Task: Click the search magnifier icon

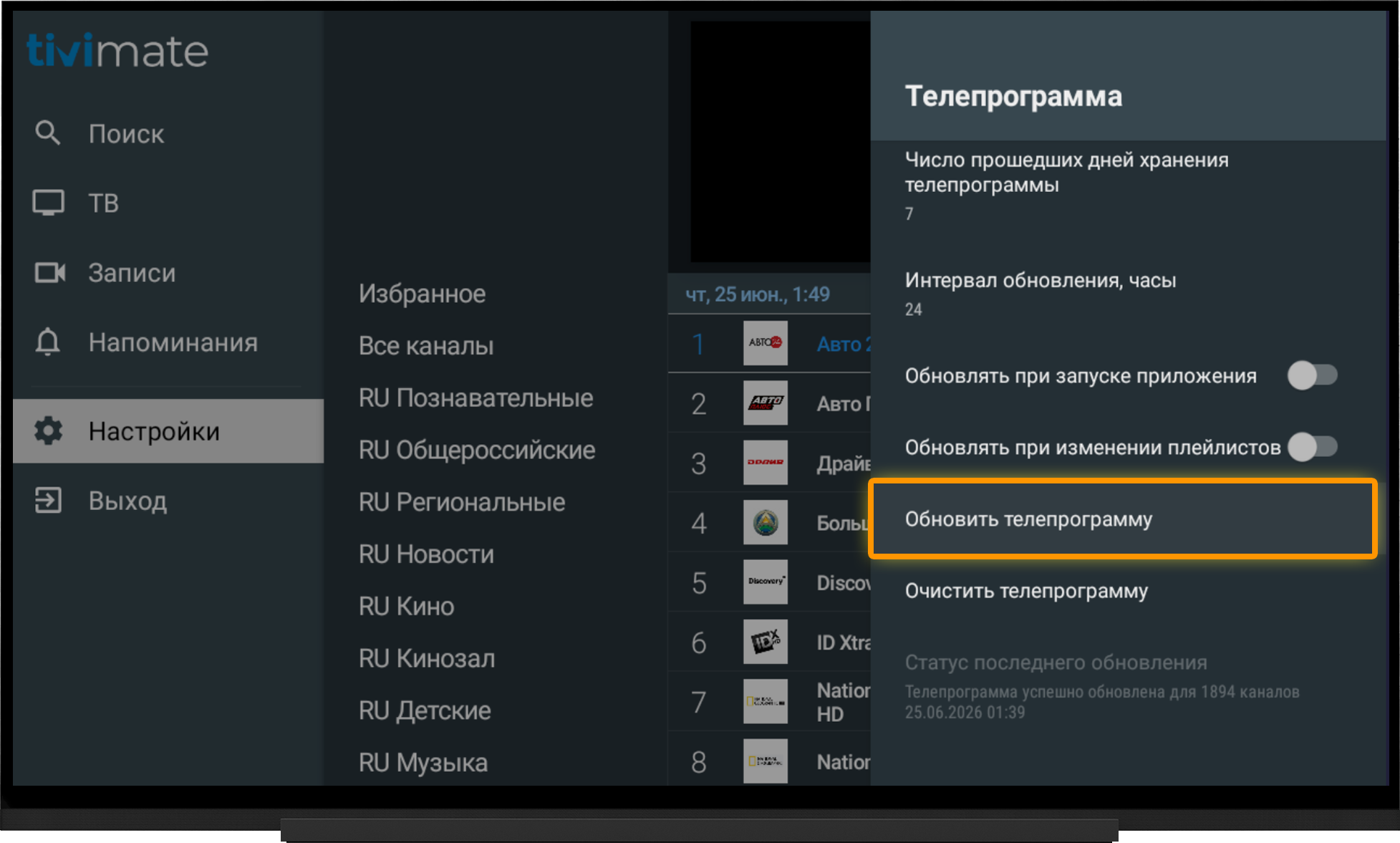Action: click(47, 133)
